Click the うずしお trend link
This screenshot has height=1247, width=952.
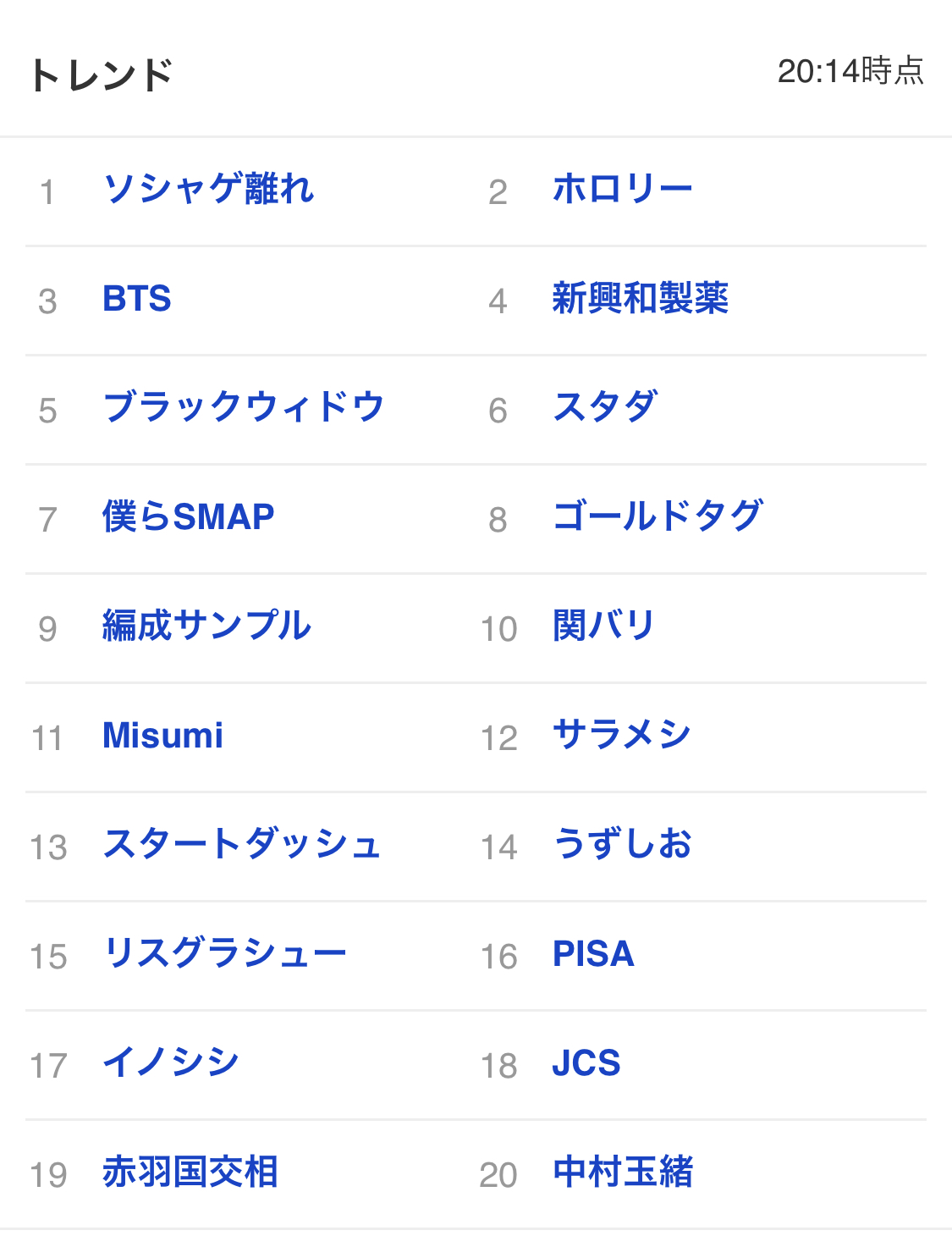(622, 844)
